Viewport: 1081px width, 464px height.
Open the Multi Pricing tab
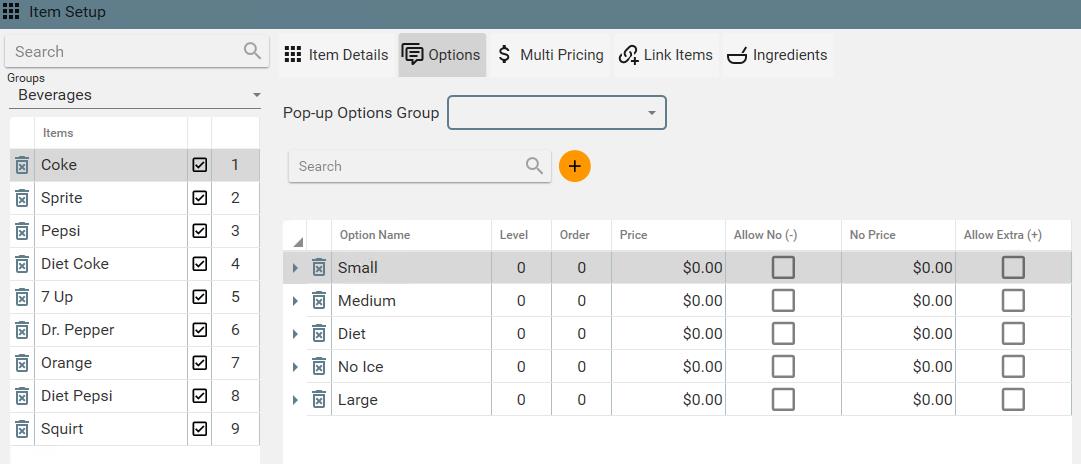click(550, 55)
